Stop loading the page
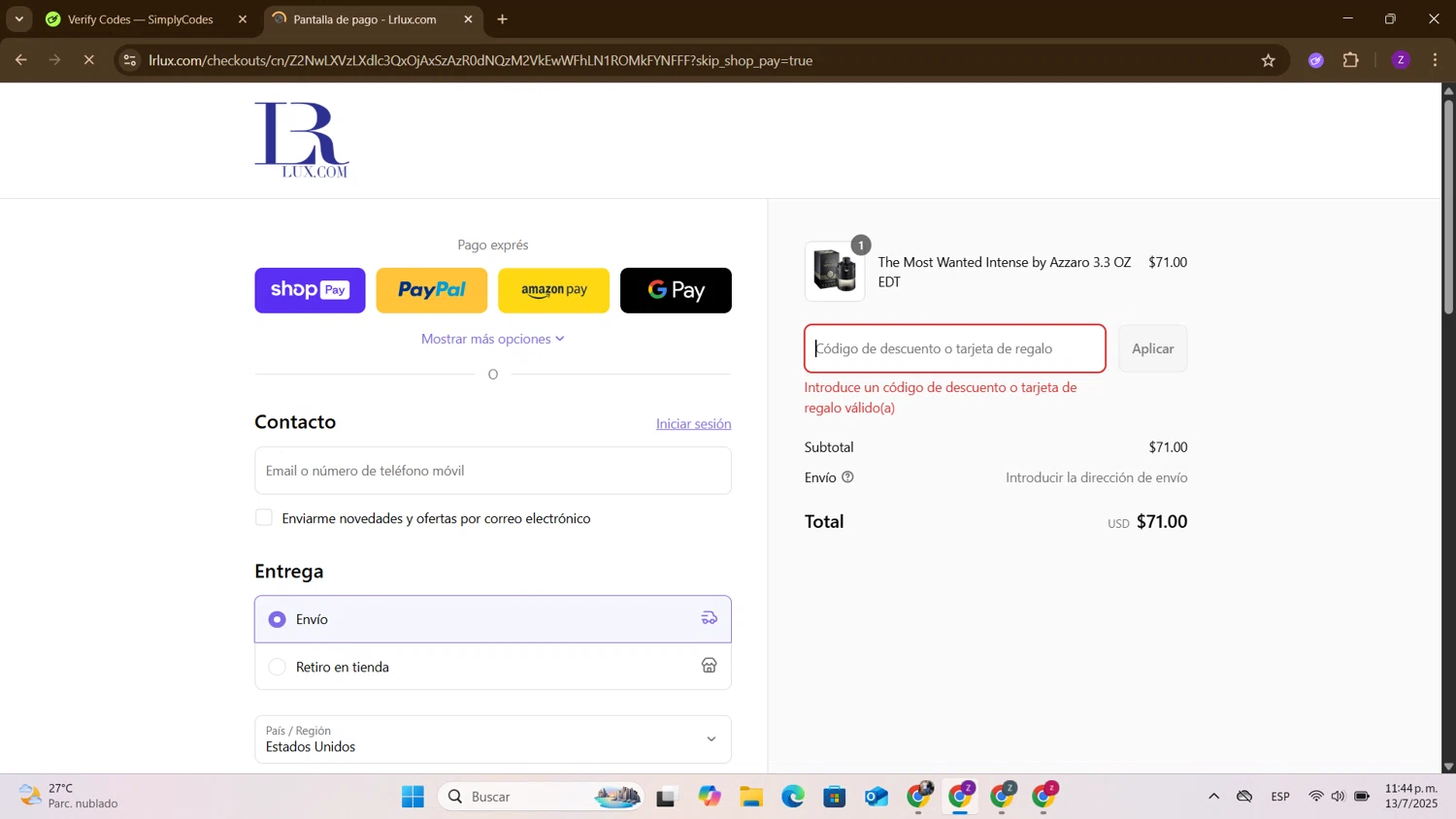1456x819 pixels. [88, 60]
